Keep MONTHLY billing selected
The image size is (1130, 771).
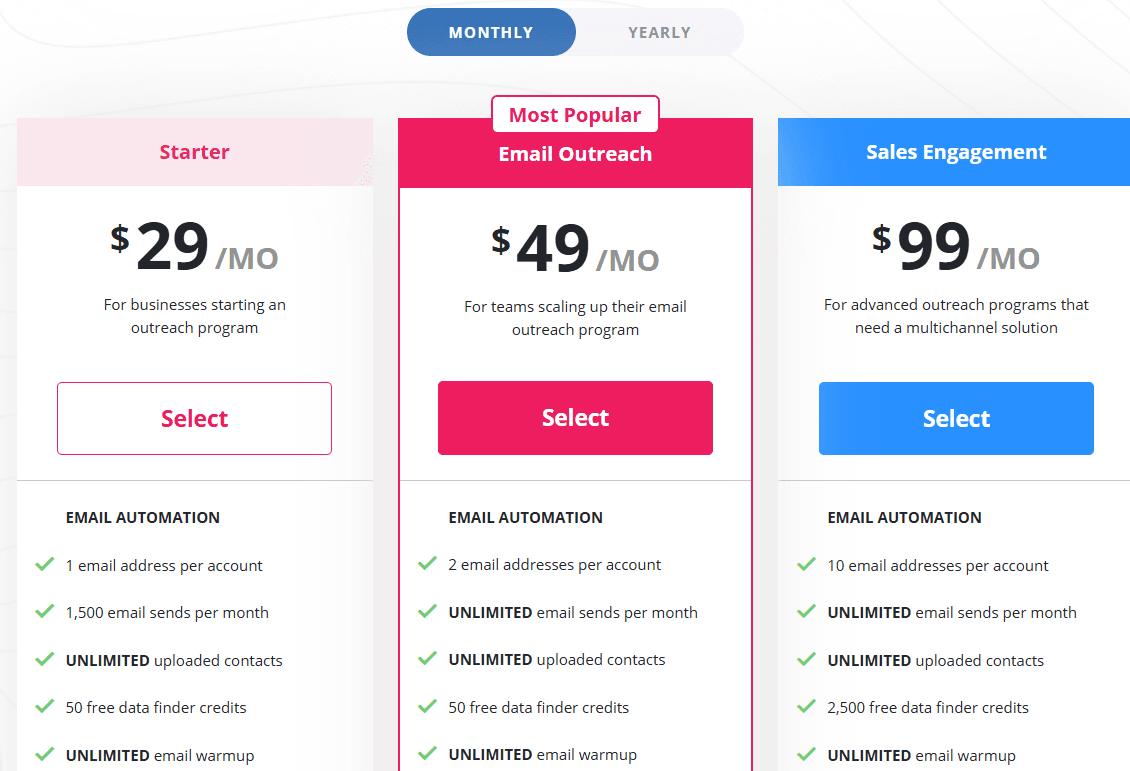click(x=491, y=32)
